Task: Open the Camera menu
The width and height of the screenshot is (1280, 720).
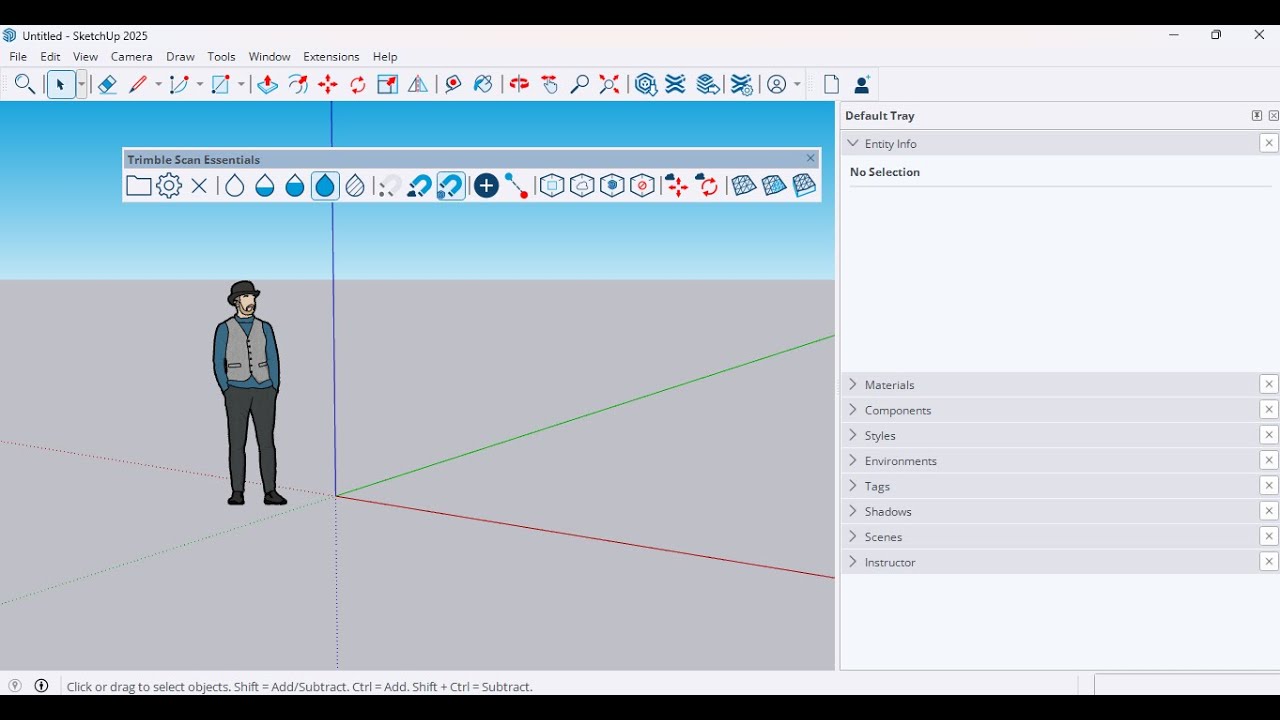Action: pyautogui.click(x=132, y=57)
